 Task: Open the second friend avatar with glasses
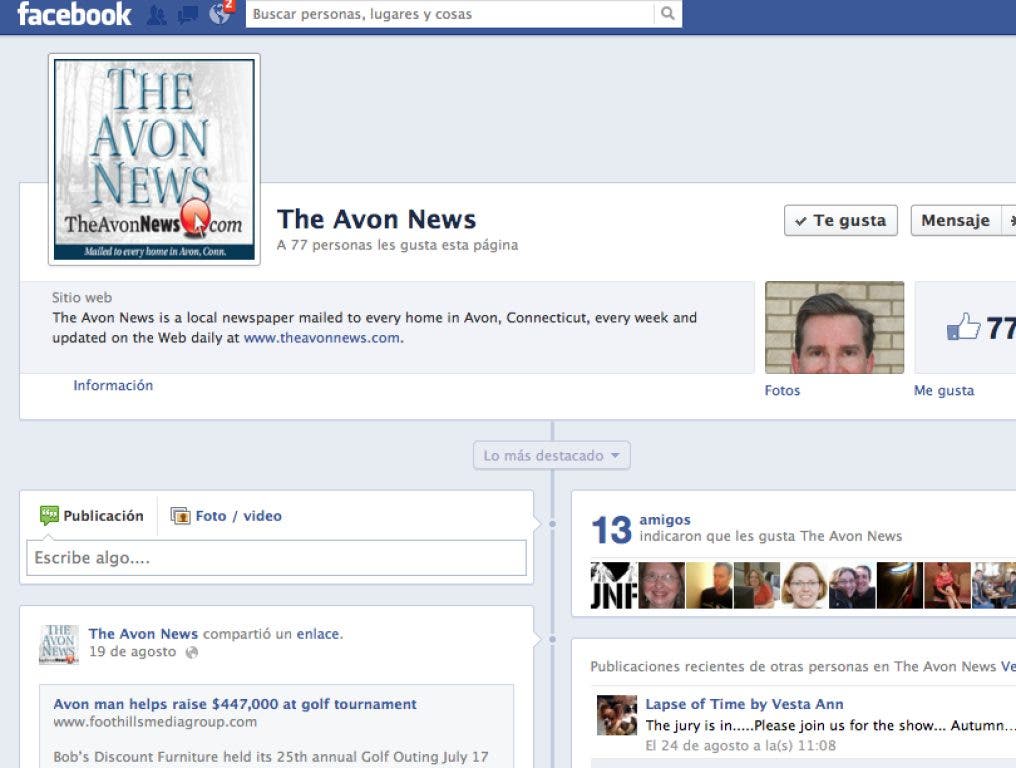click(662, 585)
